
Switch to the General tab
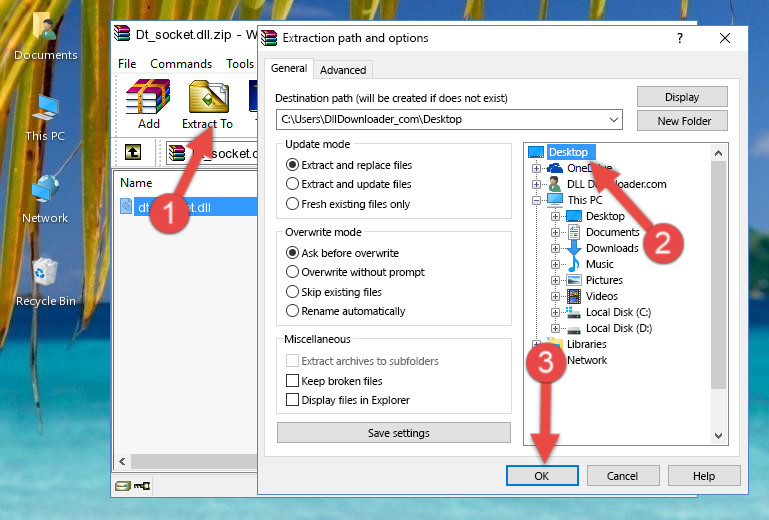coord(289,68)
